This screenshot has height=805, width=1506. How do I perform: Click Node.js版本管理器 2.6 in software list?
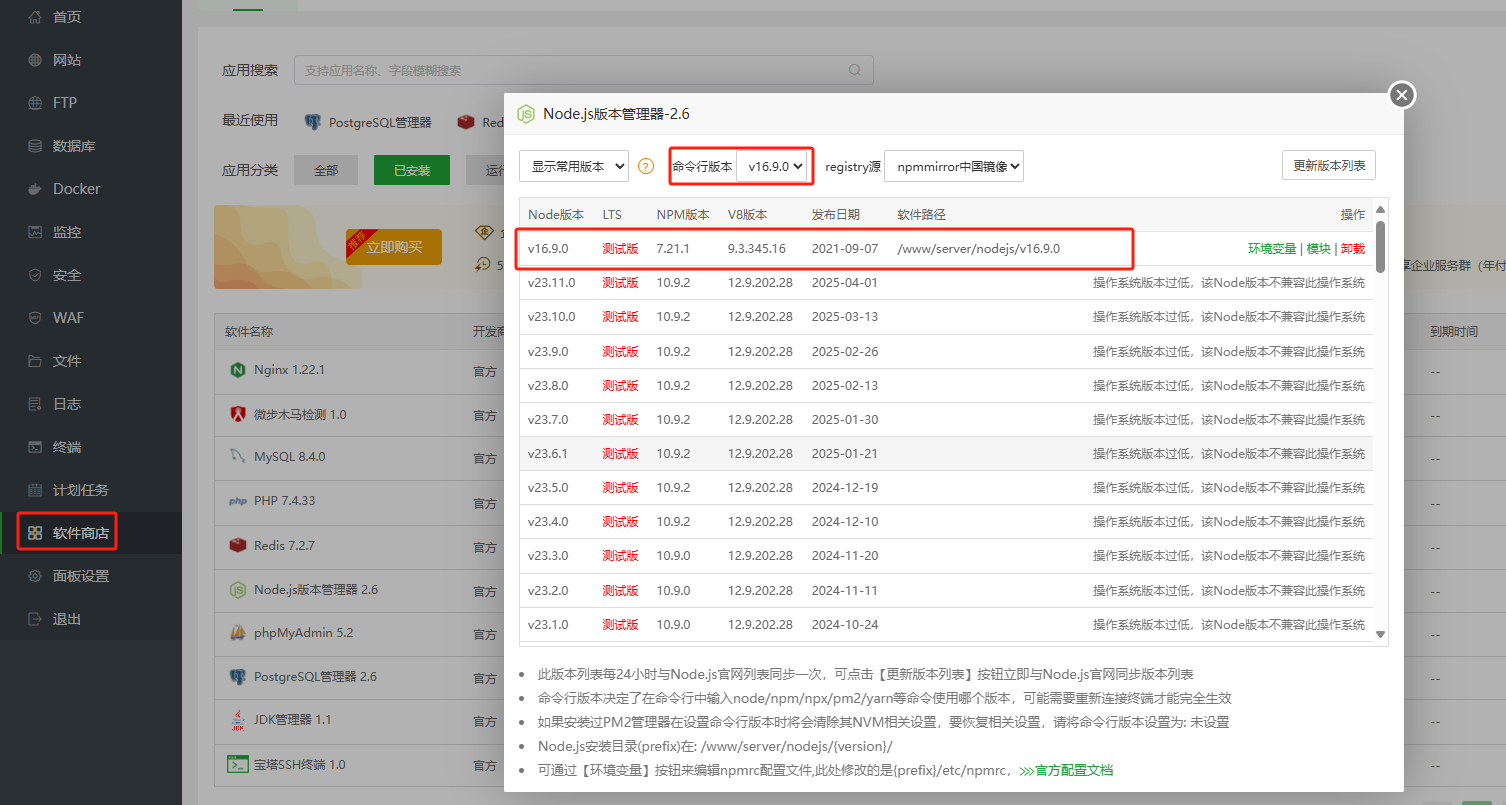[316, 589]
